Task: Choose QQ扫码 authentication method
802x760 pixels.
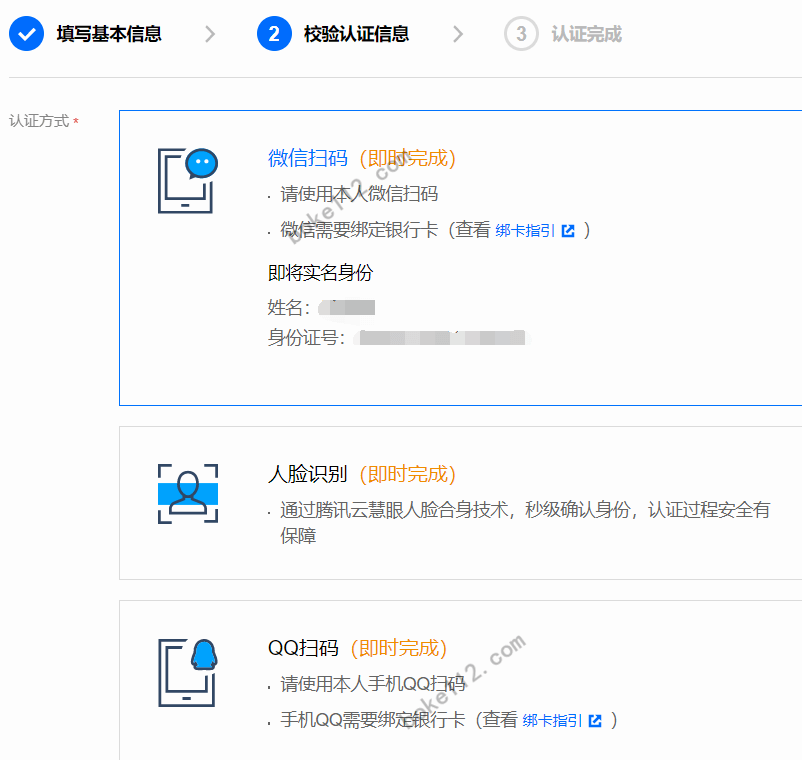Action: (303, 648)
